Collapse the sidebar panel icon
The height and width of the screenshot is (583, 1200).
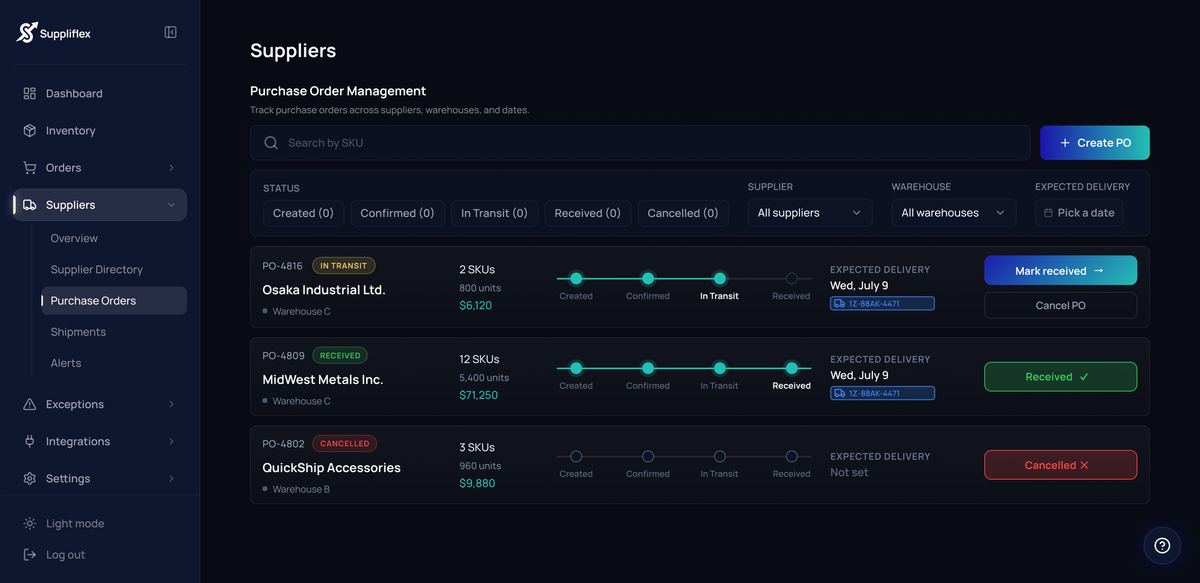[170, 32]
